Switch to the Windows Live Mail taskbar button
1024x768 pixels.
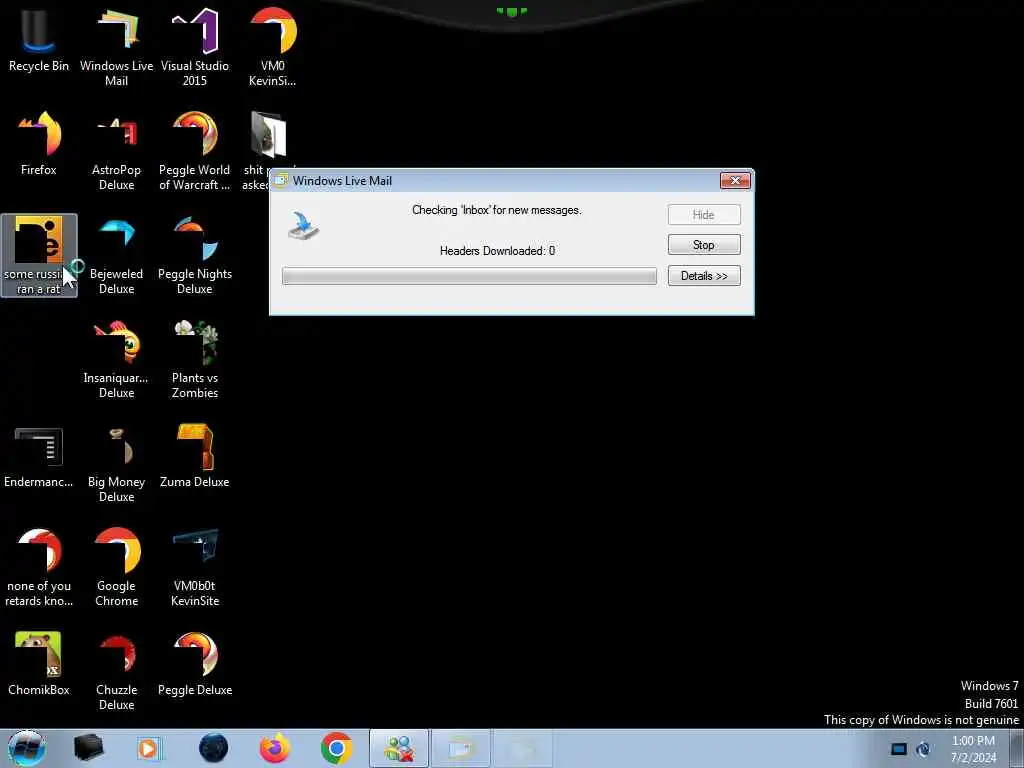[x=460, y=748]
